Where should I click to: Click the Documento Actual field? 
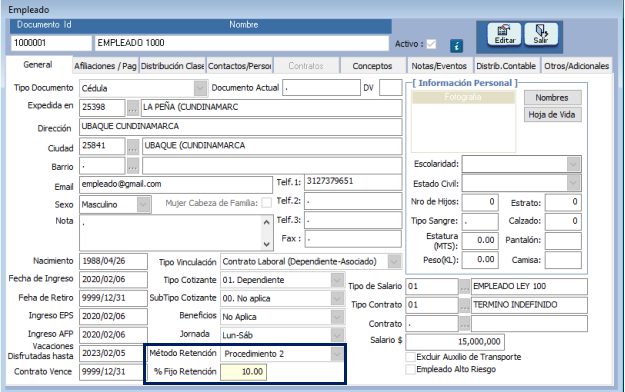321,88
